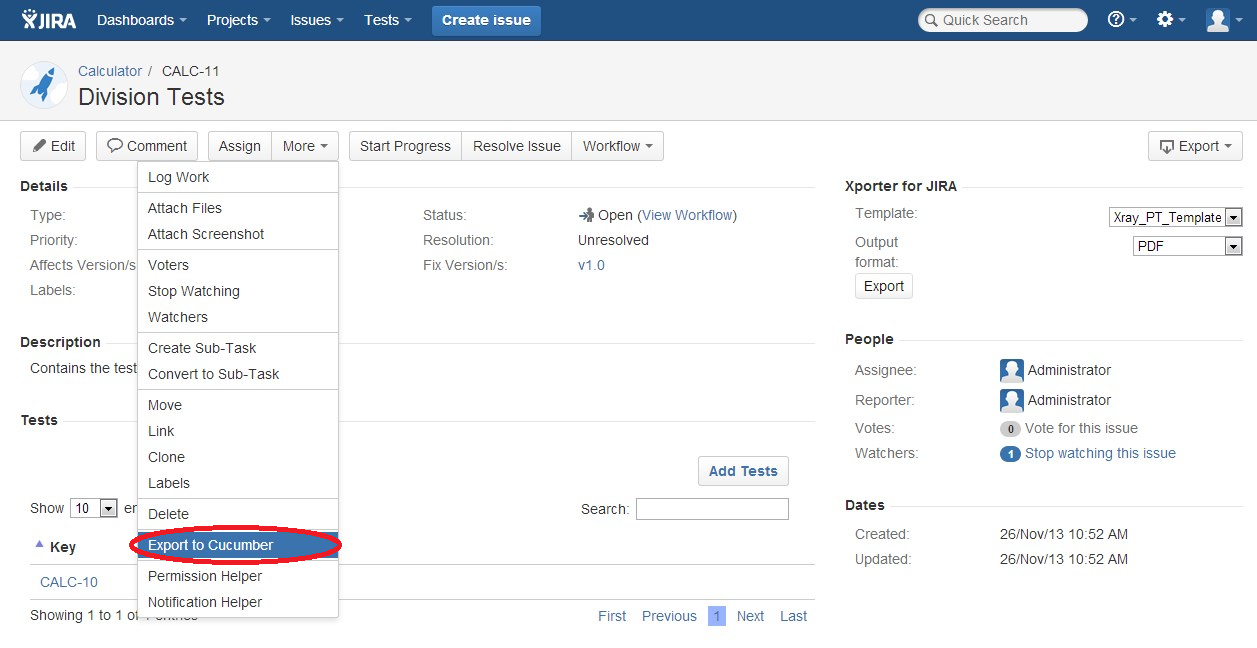This screenshot has width=1257, height=648.
Task: Click the Create issue button
Action: point(486,20)
